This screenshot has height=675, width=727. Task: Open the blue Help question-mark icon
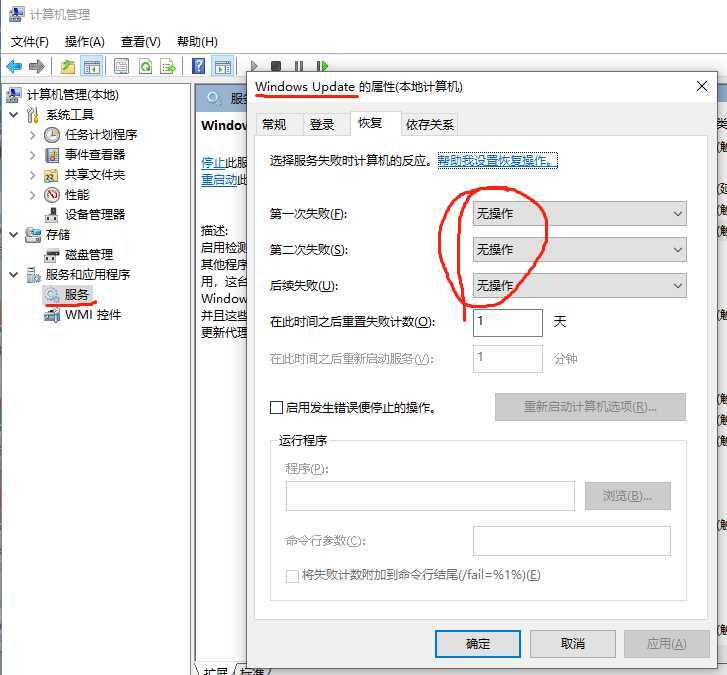(198, 66)
